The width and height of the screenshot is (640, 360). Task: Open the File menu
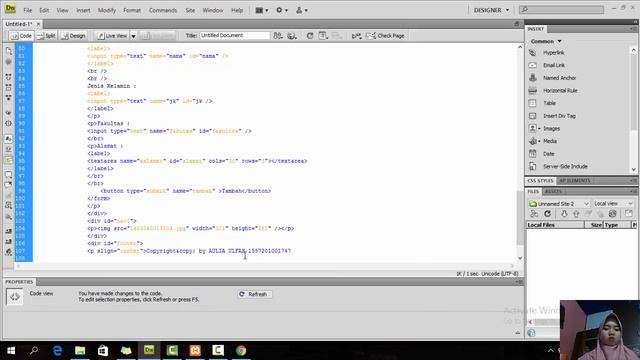tap(27, 10)
